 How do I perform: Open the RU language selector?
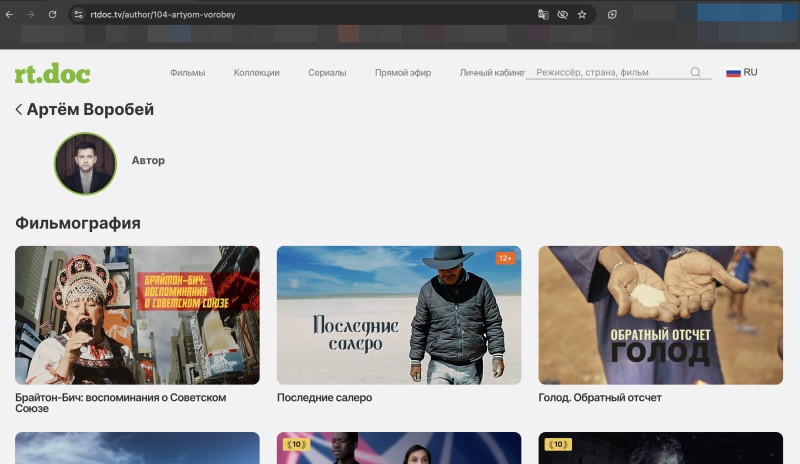[x=742, y=72]
